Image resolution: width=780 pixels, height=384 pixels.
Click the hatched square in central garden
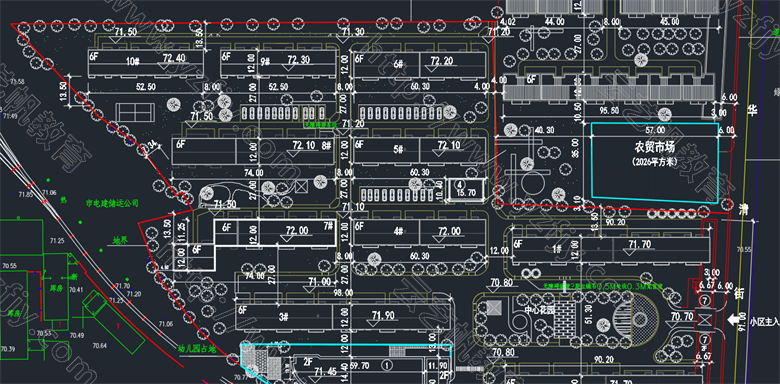pos(494,307)
